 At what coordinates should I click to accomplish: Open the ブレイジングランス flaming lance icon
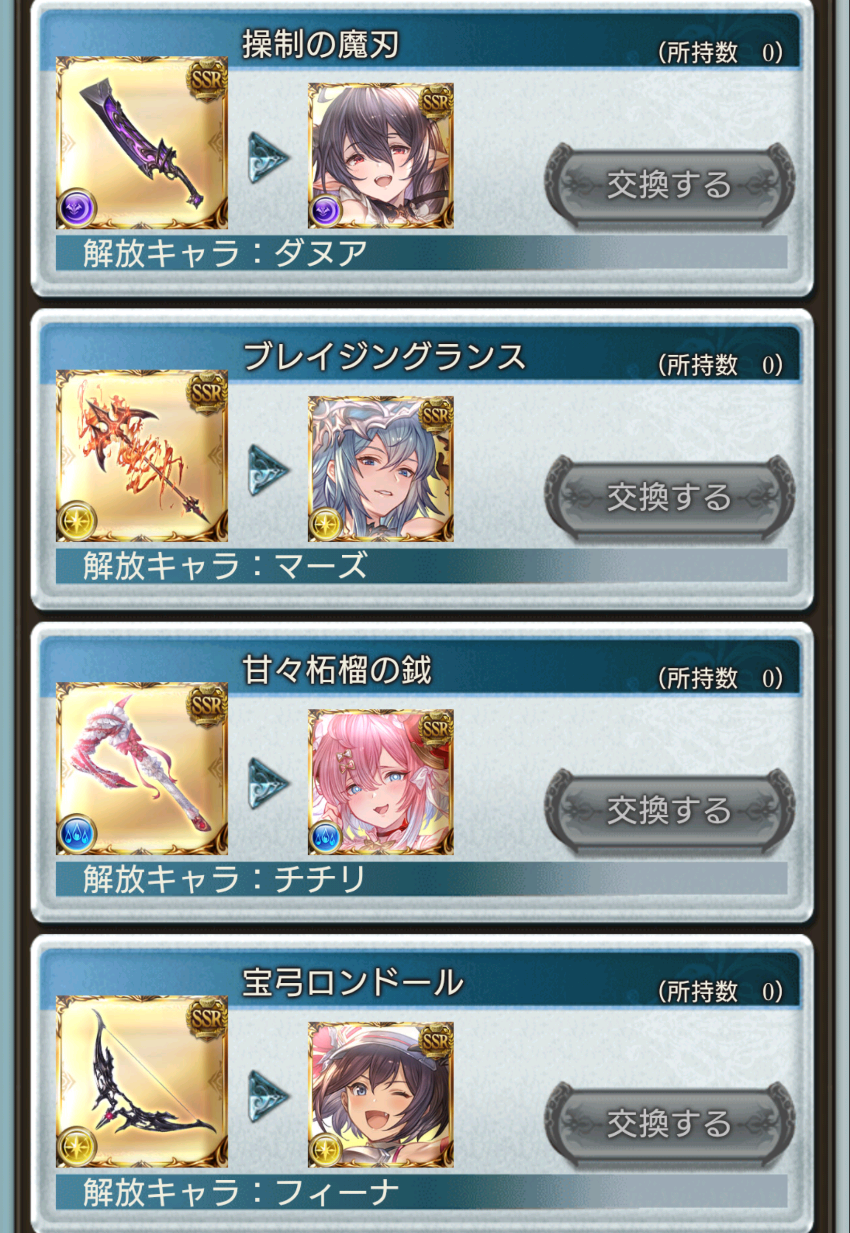pyautogui.click(x=142, y=457)
